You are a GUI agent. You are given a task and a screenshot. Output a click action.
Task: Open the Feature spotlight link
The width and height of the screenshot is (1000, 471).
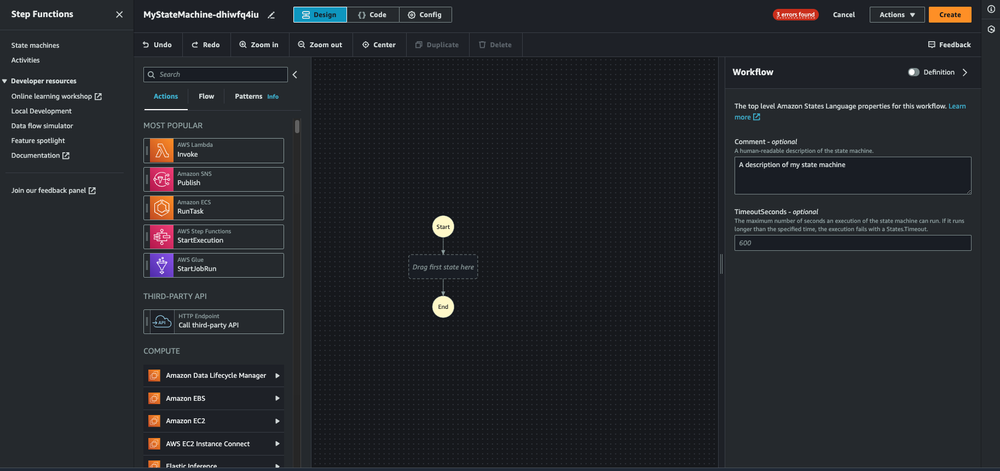click(38, 140)
